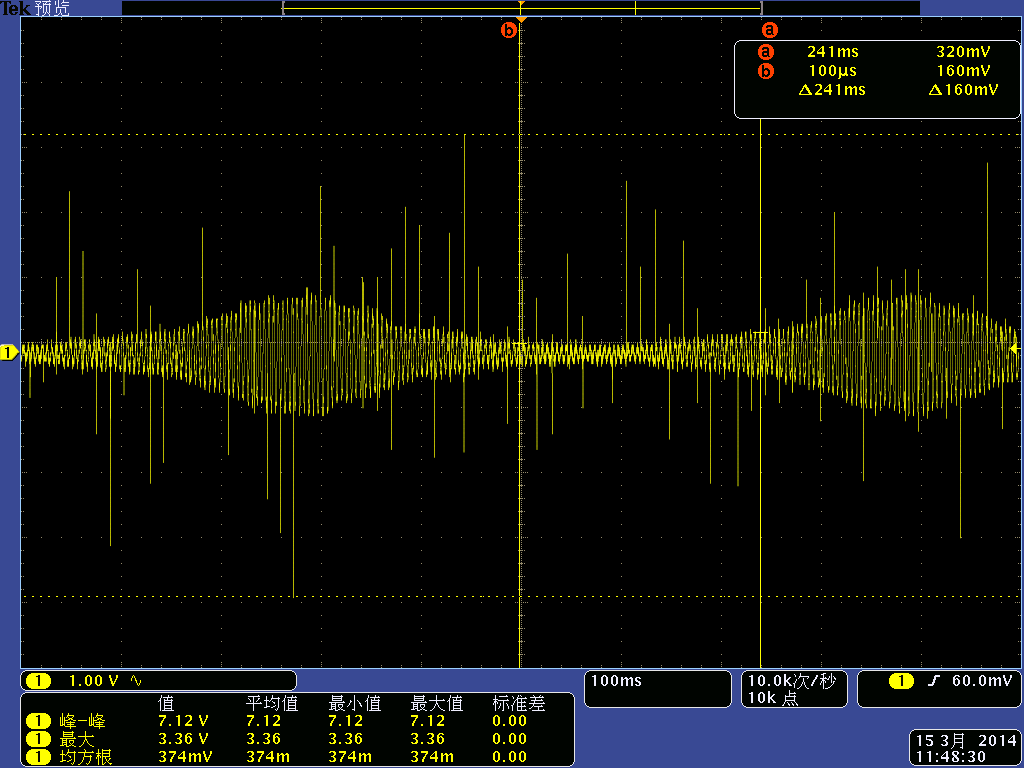
Task: Click cursor b marker above the graticule
Action: 508,30
